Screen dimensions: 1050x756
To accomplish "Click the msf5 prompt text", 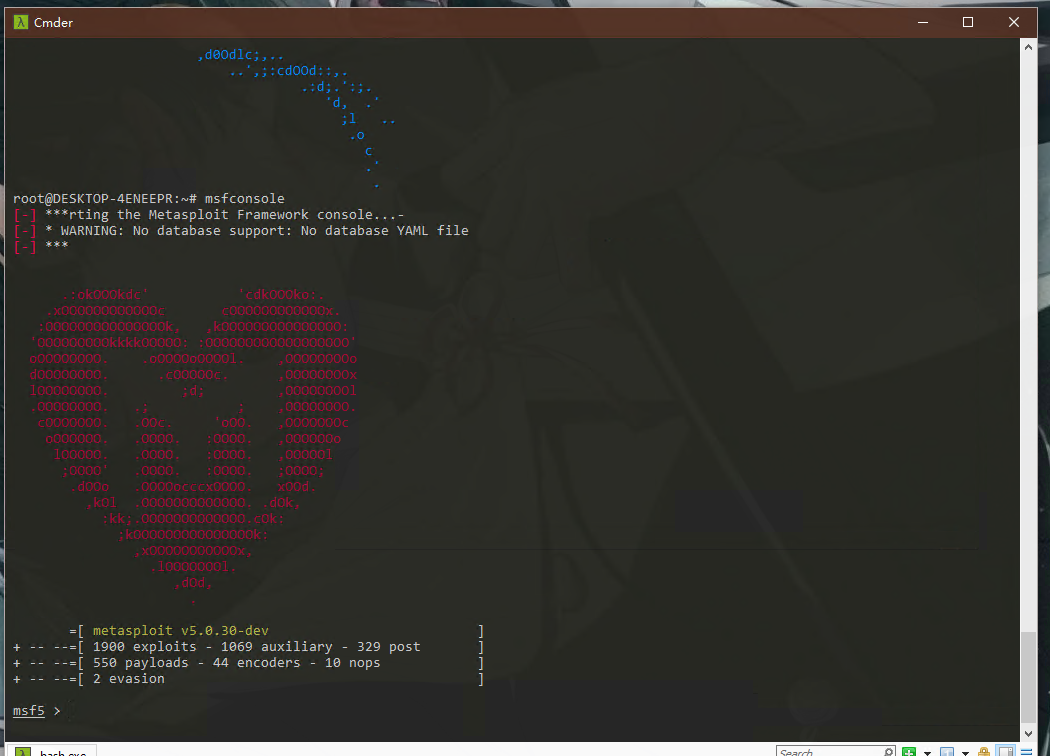I will [x=29, y=710].
